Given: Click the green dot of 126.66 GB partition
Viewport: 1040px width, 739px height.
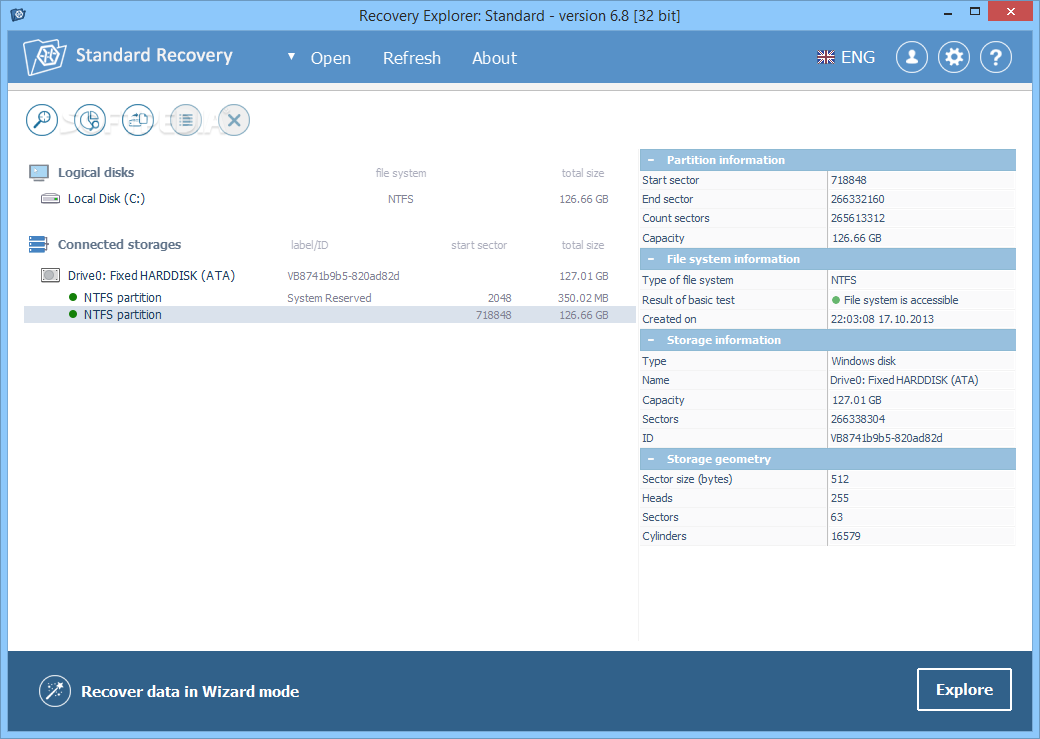Looking at the screenshot, I should 73,314.
